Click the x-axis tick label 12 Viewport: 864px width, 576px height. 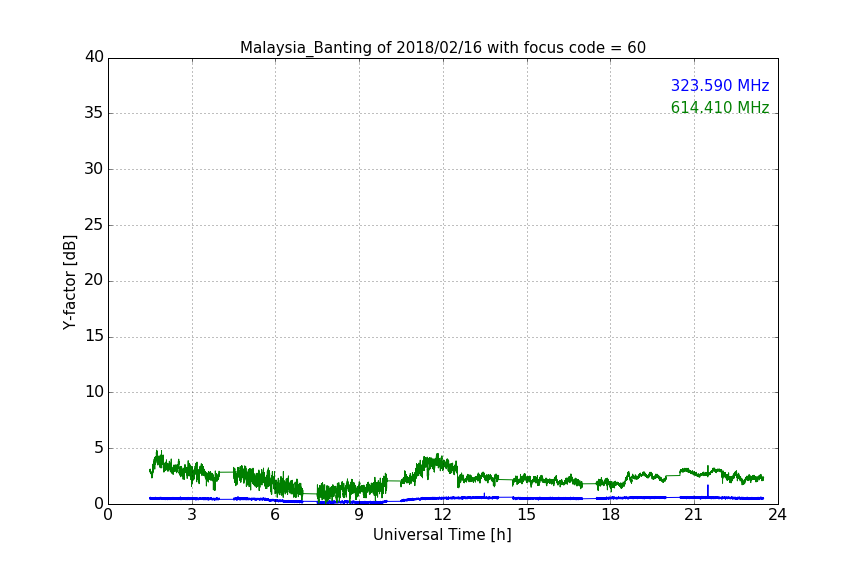click(443, 515)
